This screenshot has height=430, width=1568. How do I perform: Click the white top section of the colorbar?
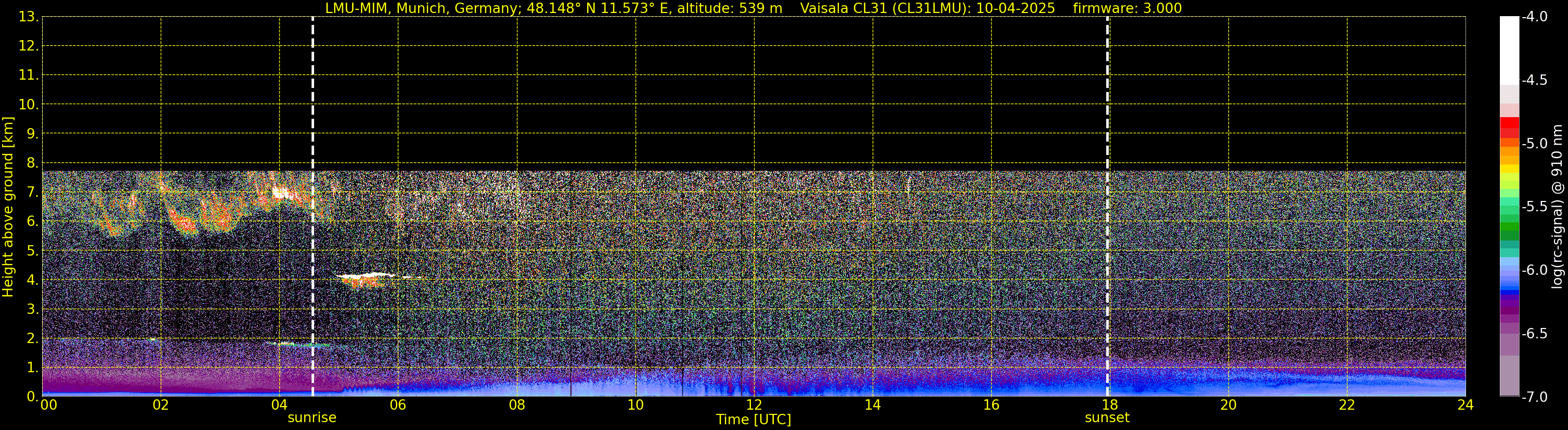tap(1510, 50)
